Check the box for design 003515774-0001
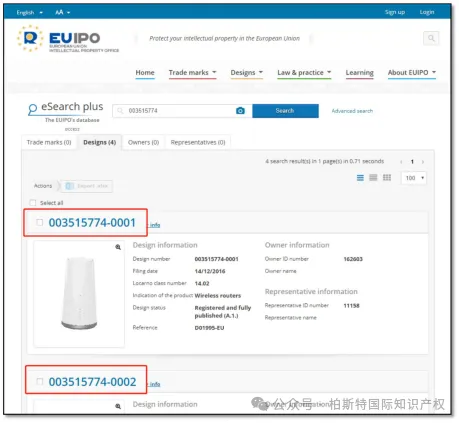 [40, 222]
